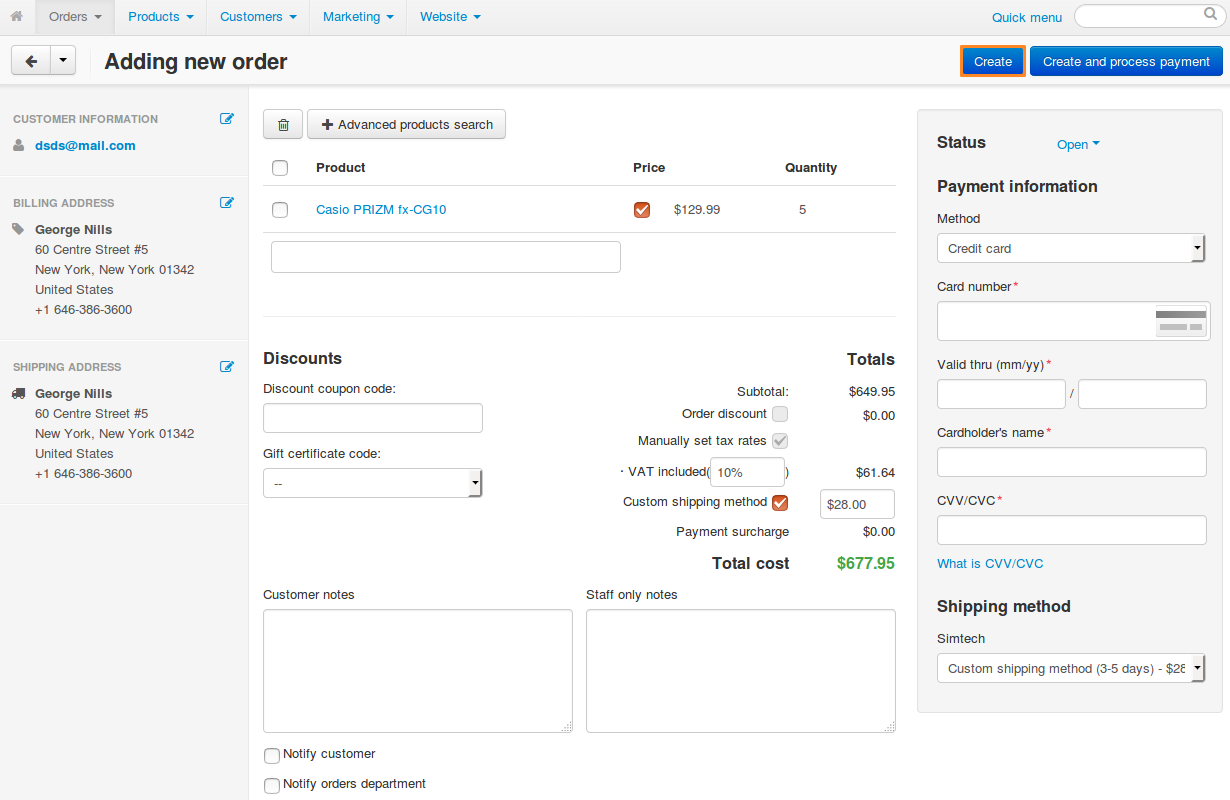
Task: Edit customer information via pencil icon
Action: point(227,118)
